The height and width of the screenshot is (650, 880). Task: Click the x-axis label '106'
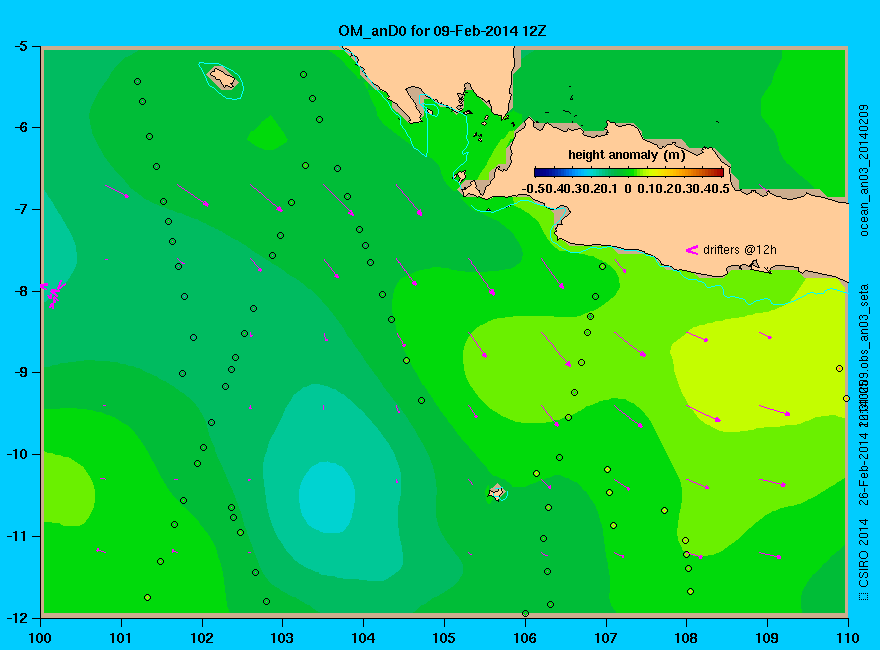(x=525, y=638)
